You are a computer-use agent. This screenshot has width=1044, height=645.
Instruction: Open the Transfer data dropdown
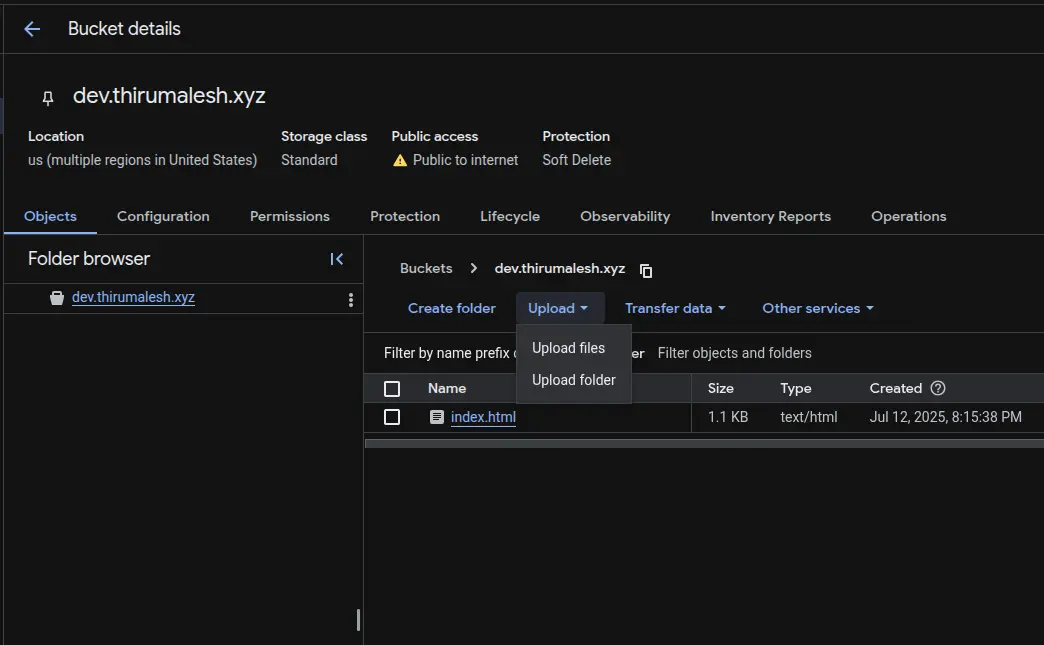[674, 308]
